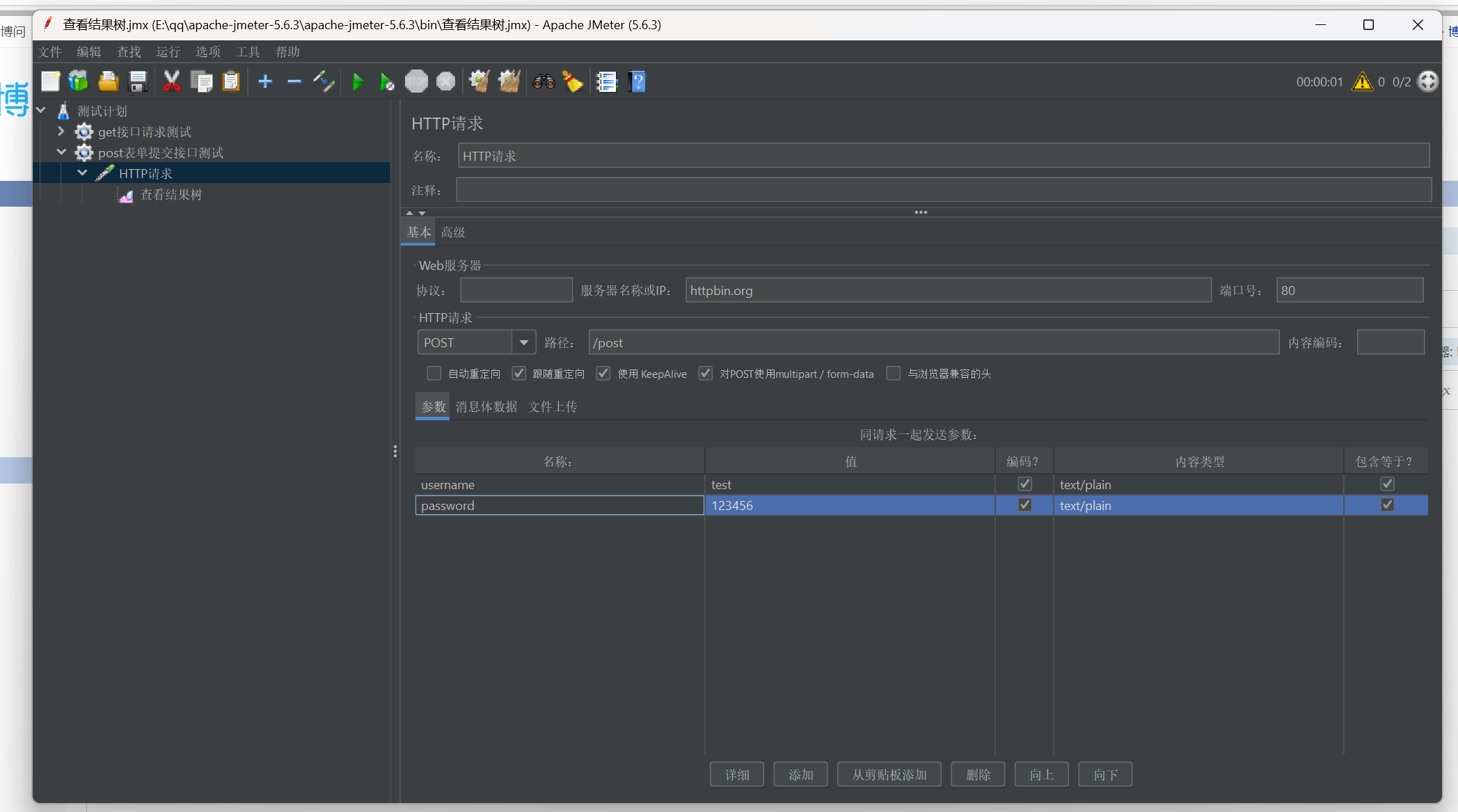Click the Cut scissors icon in toolbar
Viewport: 1458px width, 812px height.
pos(171,82)
